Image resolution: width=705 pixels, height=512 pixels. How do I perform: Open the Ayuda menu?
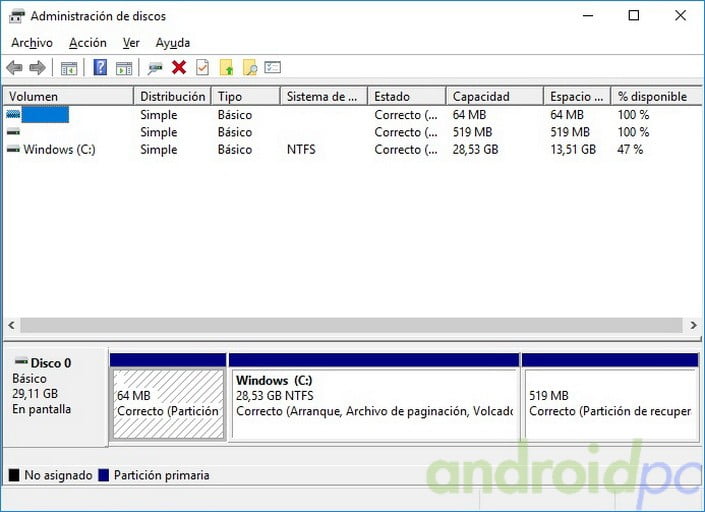click(x=172, y=43)
